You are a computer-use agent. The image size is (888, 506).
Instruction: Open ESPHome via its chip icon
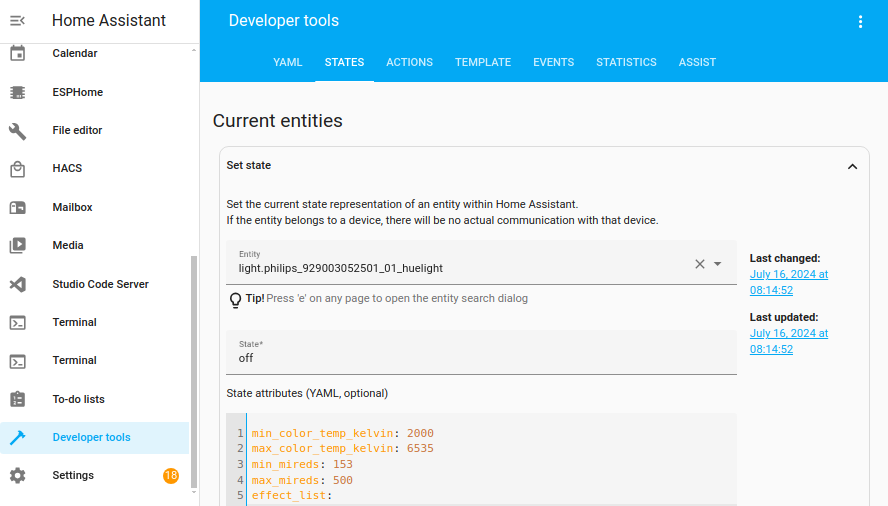tap(17, 92)
